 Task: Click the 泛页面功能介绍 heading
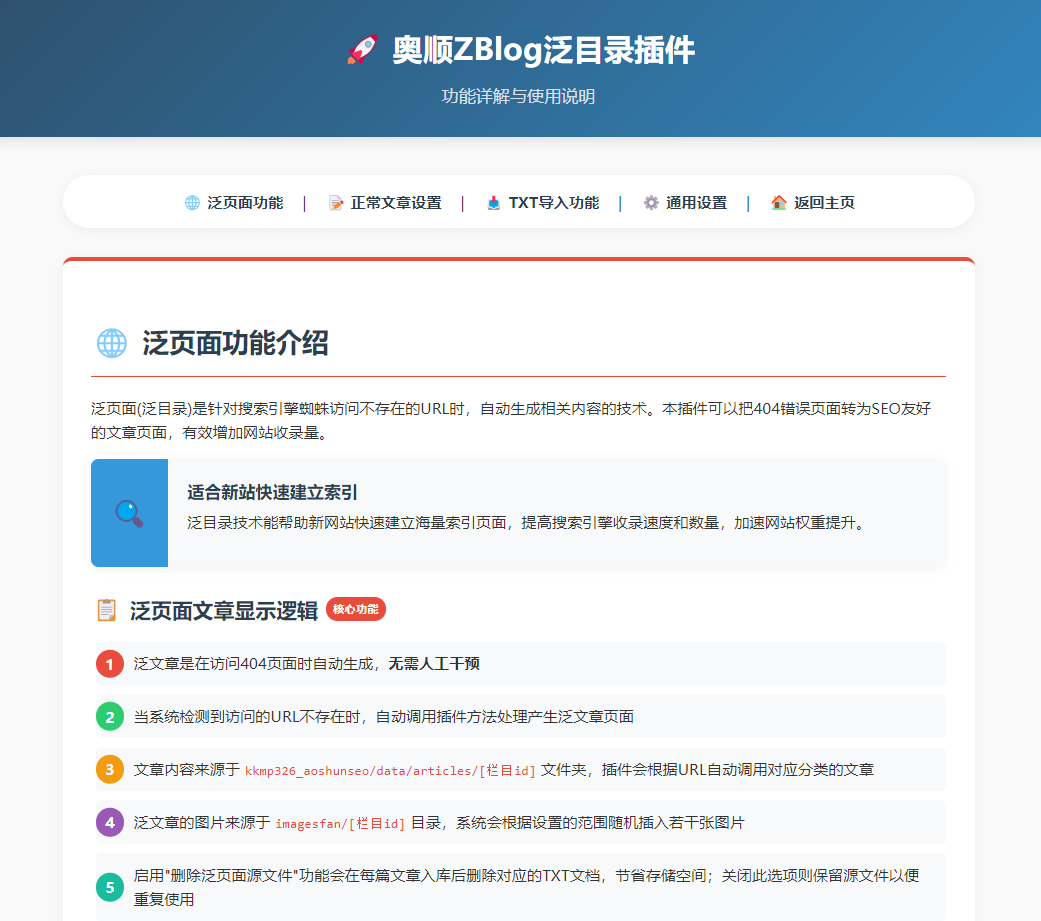[x=235, y=343]
